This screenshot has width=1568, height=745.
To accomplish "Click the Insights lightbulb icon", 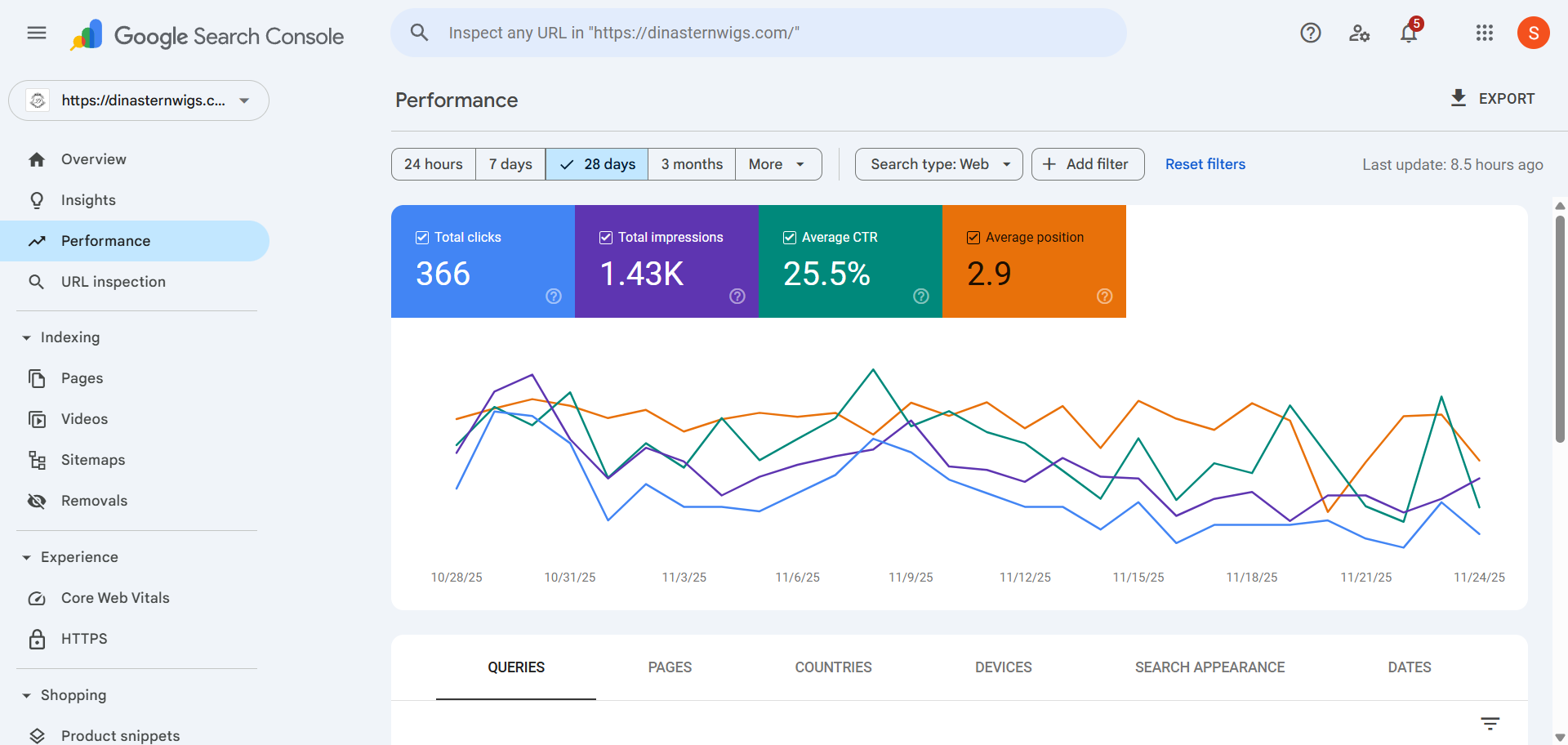I will (37, 200).
